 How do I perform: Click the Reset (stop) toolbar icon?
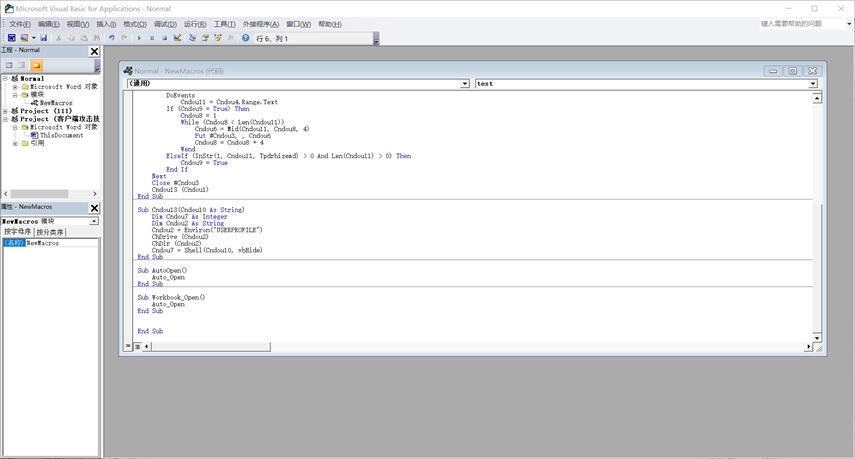[x=165, y=38]
